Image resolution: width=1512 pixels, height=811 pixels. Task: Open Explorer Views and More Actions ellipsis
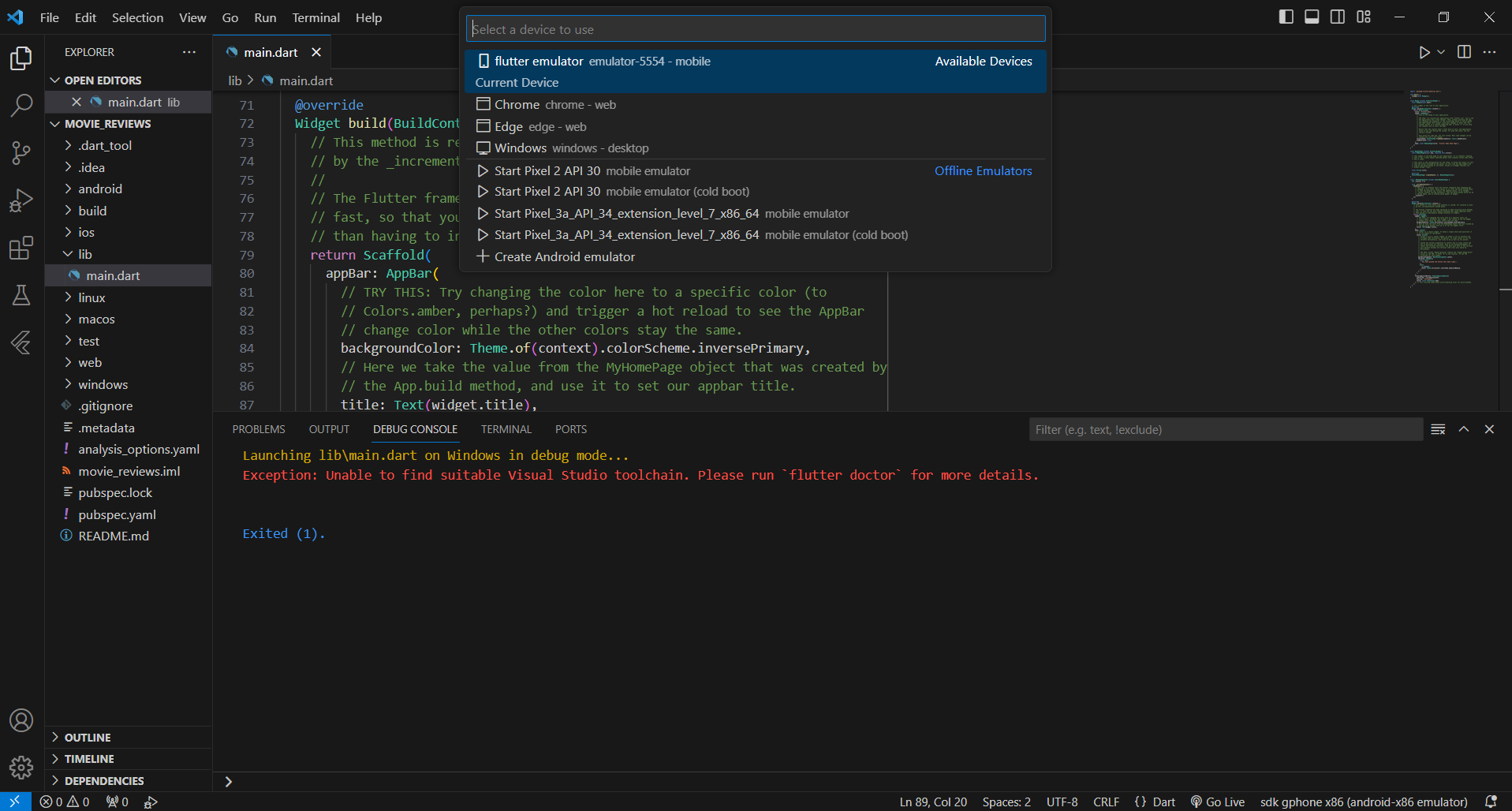pos(189,52)
